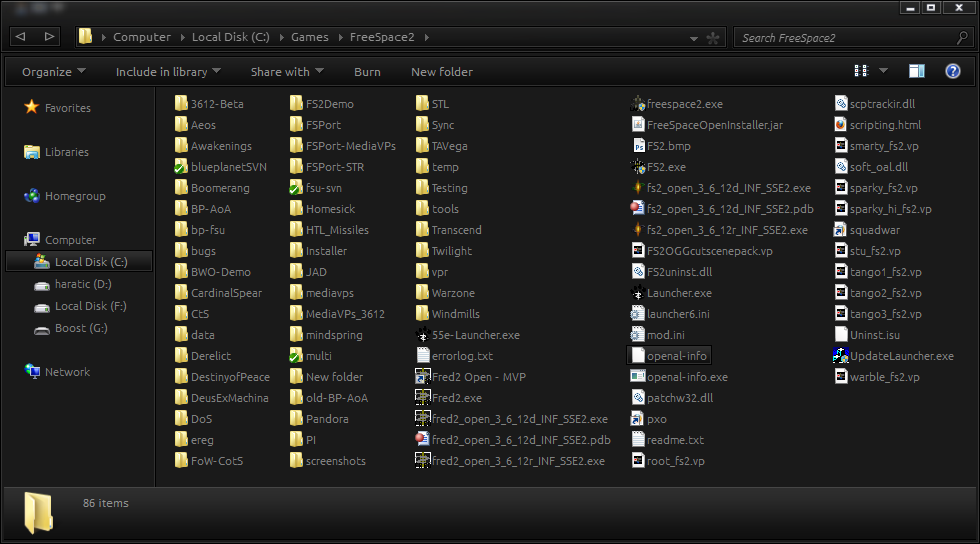The height and width of the screenshot is (544, 980).
Task: Select root_fs2.vp file
Action: pyautogui.click(x=668, y=461)
